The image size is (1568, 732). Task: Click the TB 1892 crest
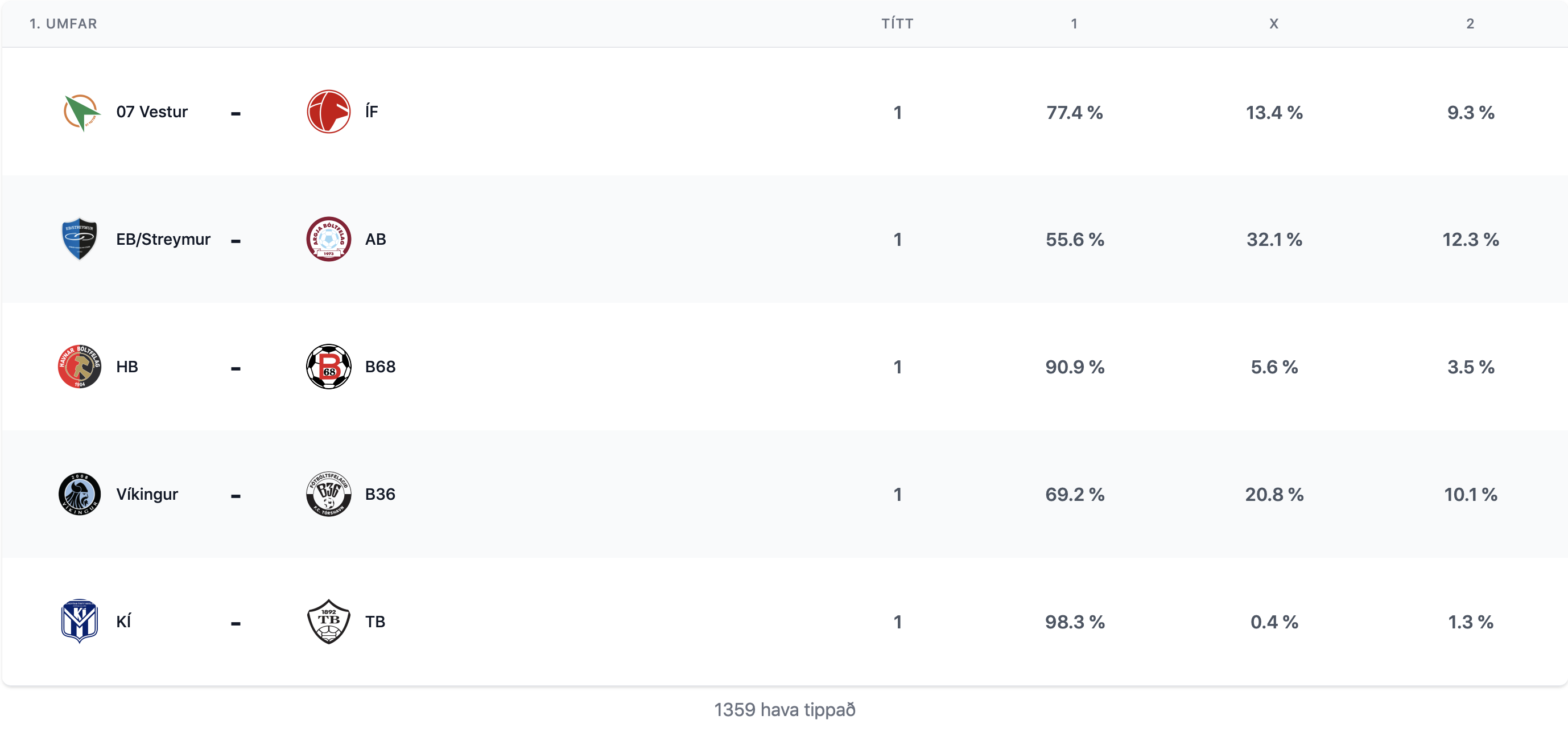coord(329,621)
